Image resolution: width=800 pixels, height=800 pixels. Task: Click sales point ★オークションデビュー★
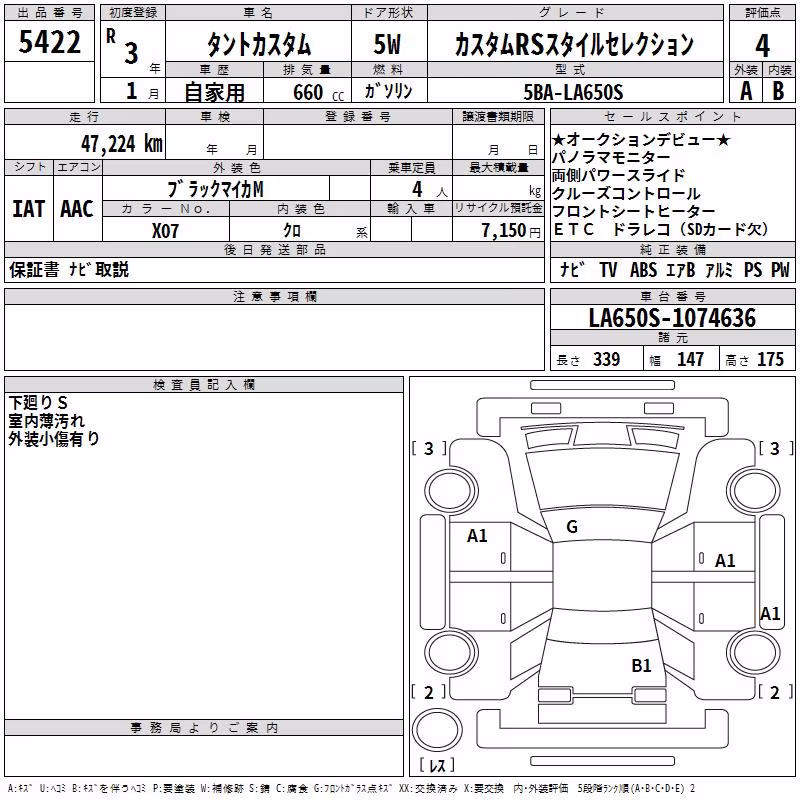click(x=641, y=139)
